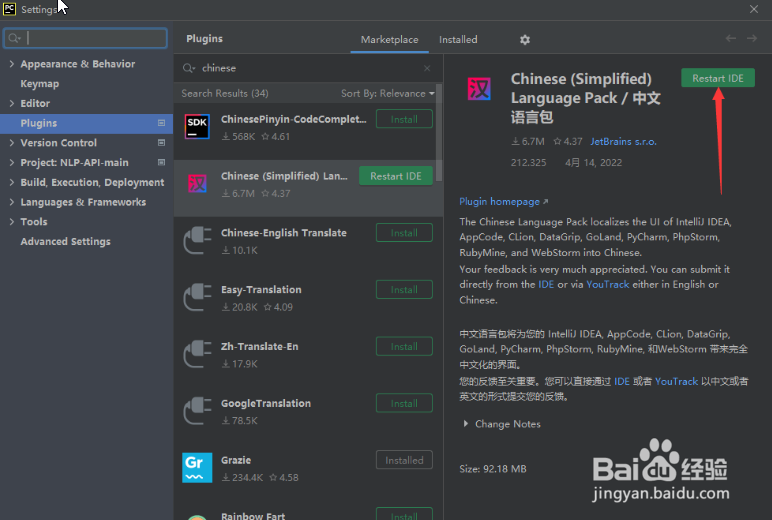Image resolution: width=772 pixels, height=520 pixels.
Task: Expand the Tools settings node
Action: coord(11,221)
